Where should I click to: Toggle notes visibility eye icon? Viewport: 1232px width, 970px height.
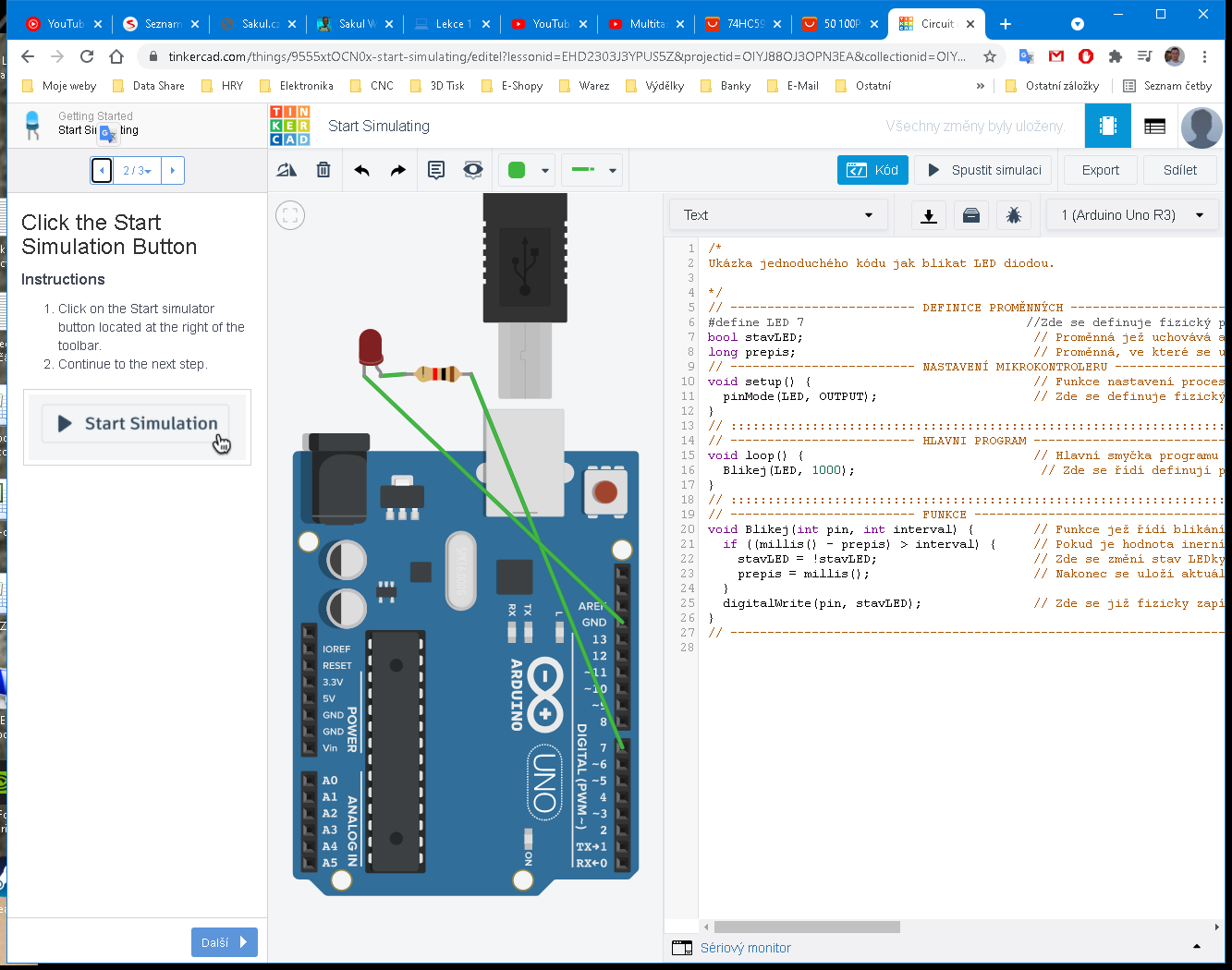click(x=473, y=170)
